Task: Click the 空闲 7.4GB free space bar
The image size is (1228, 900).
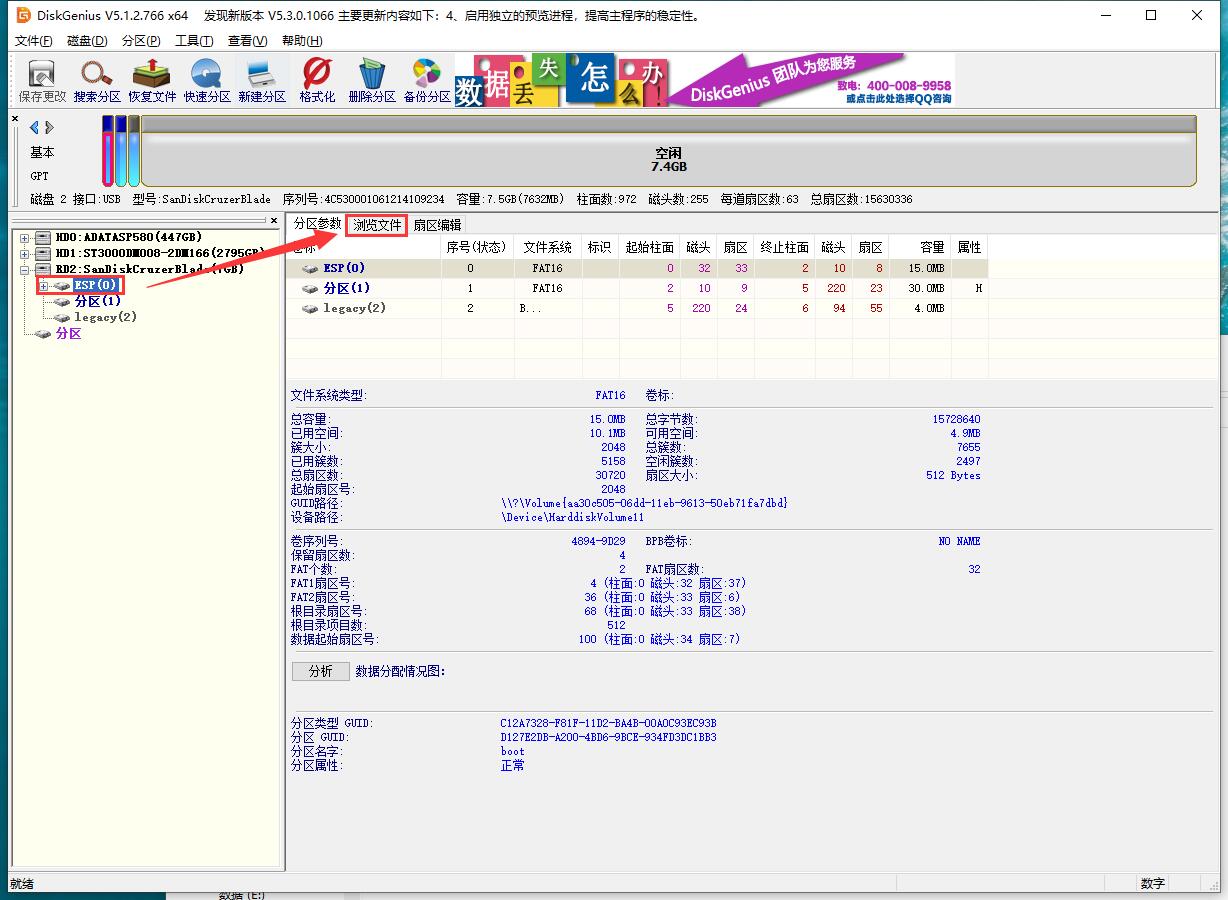Action: tap(668, 160)
